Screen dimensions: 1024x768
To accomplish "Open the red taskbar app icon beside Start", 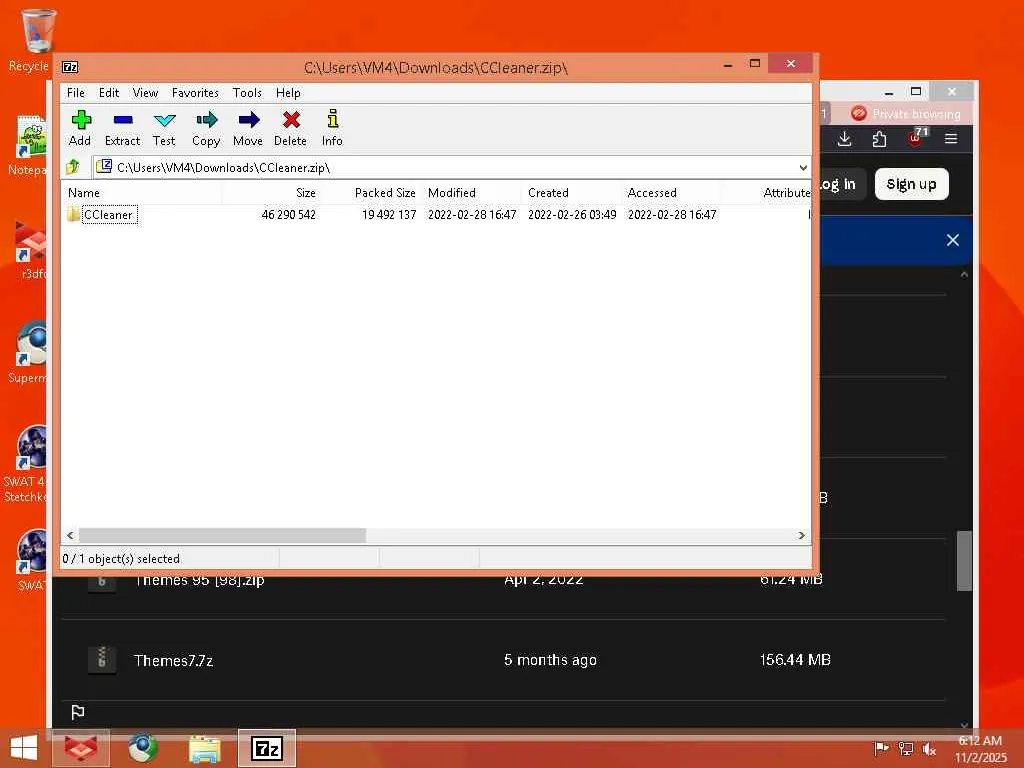I will pyautogui.click(x=80, y=748).
